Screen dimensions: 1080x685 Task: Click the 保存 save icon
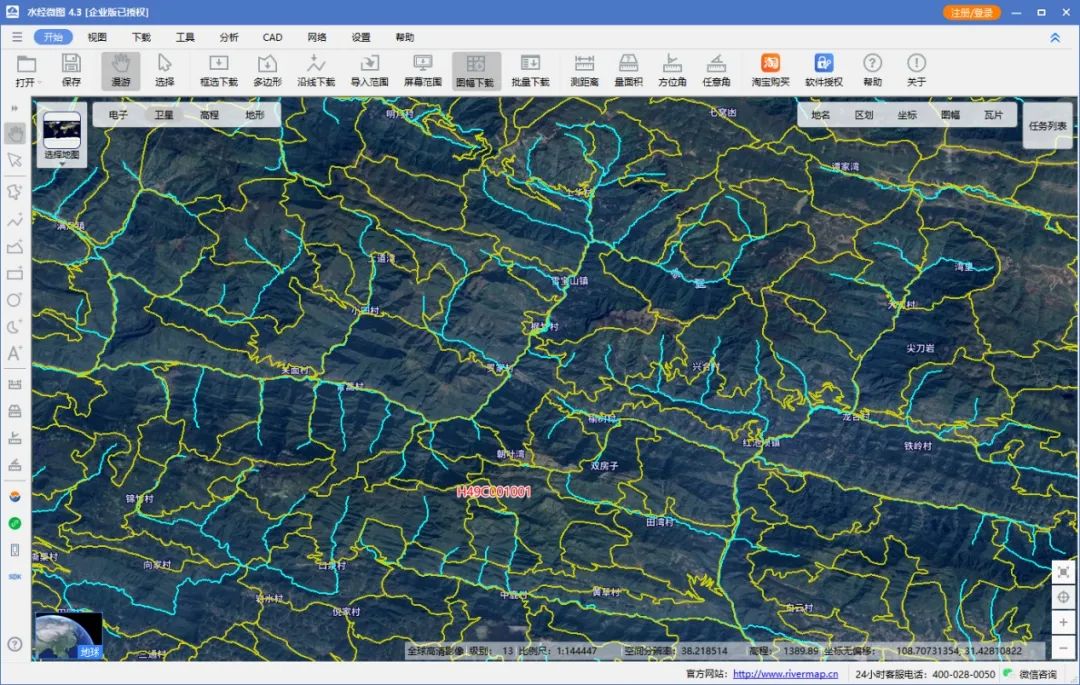coord(71,71)
